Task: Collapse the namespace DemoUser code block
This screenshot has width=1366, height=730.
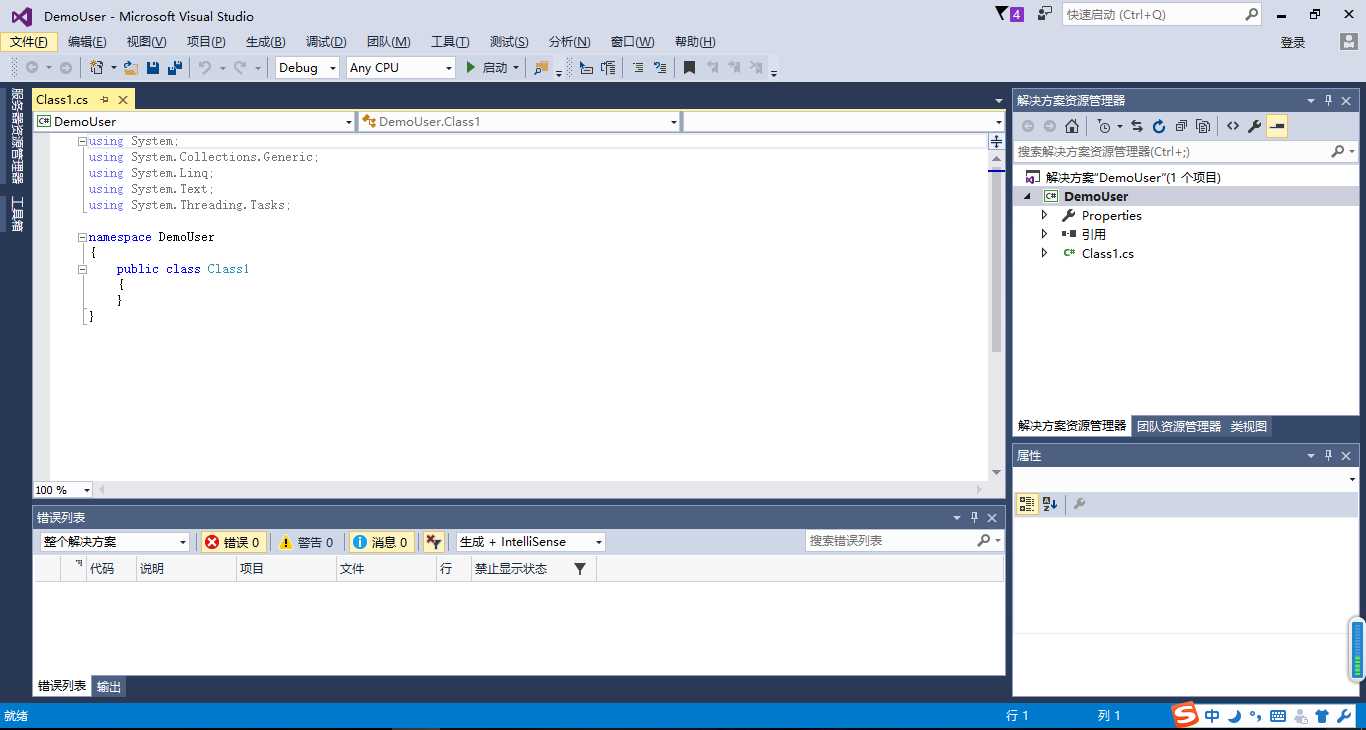Action: pos(82,237)
